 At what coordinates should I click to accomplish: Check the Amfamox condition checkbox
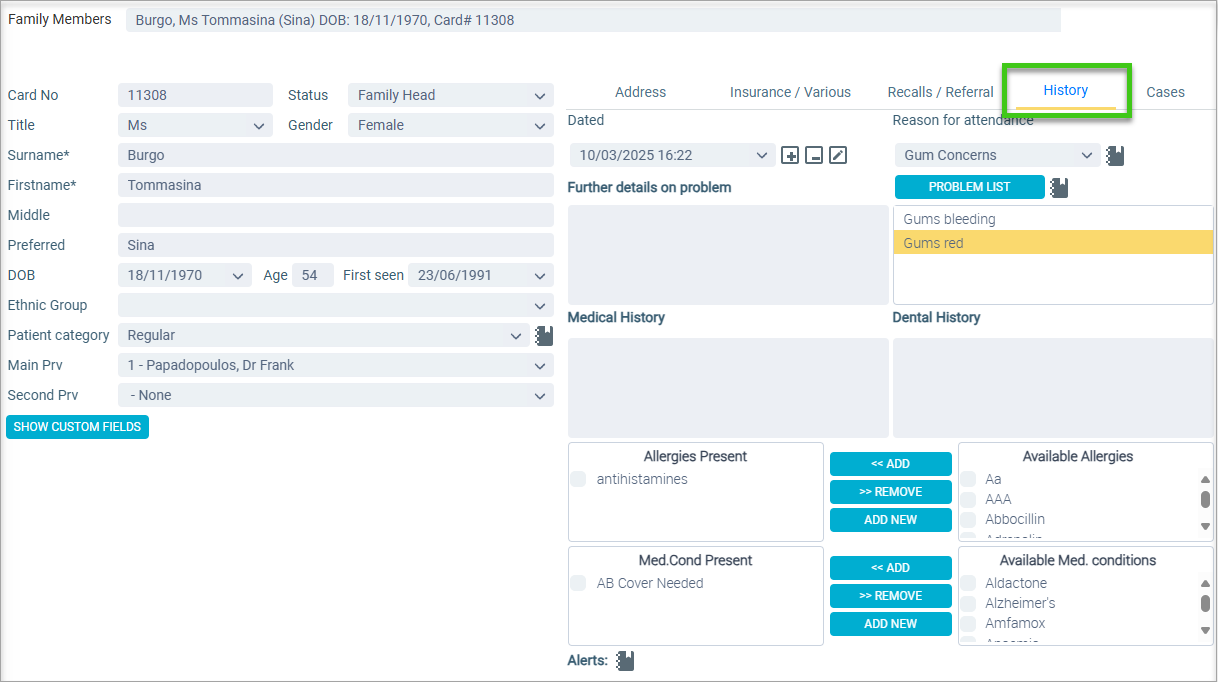pos(968,623)
